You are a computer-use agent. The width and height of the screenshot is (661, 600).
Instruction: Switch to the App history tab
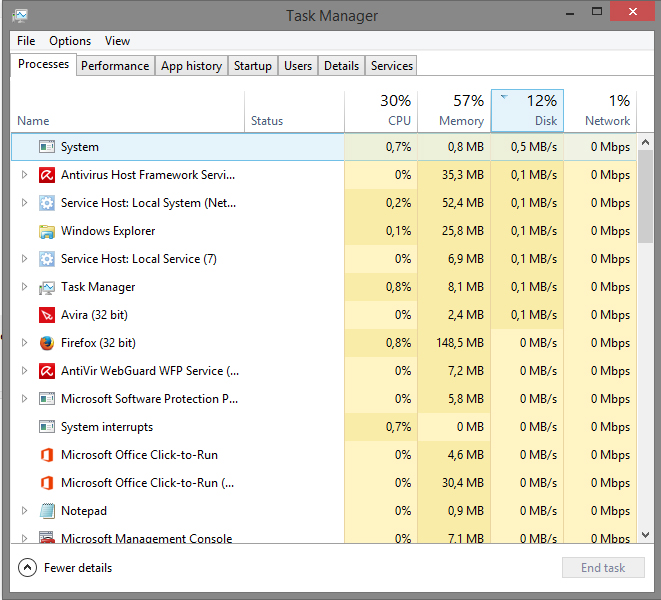[191, 66]
